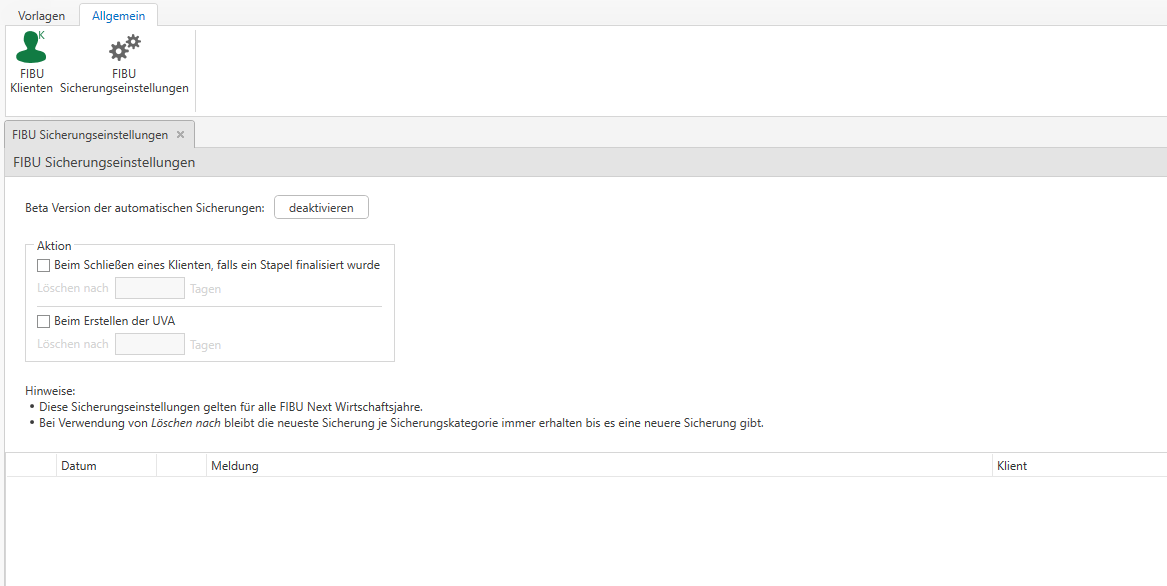Toggle the Beim Erstellen der UVA checkbox
The image size is (1167, 586).
coord(44,322)
